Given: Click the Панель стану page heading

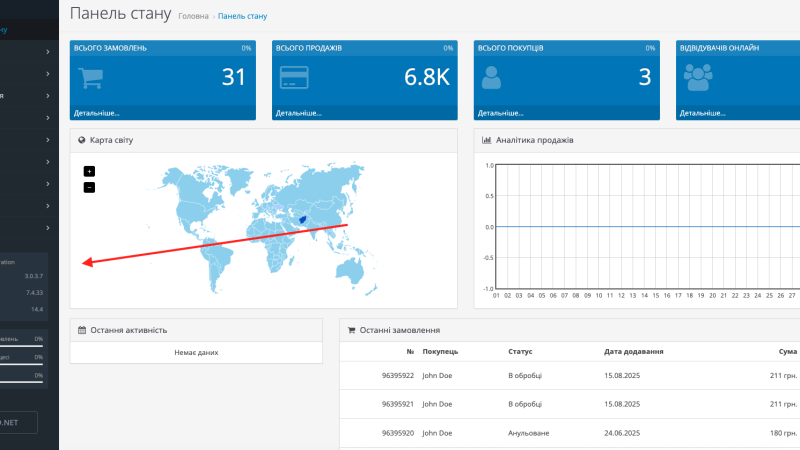Looking at the screenshot, I should [x=120, y=13].
